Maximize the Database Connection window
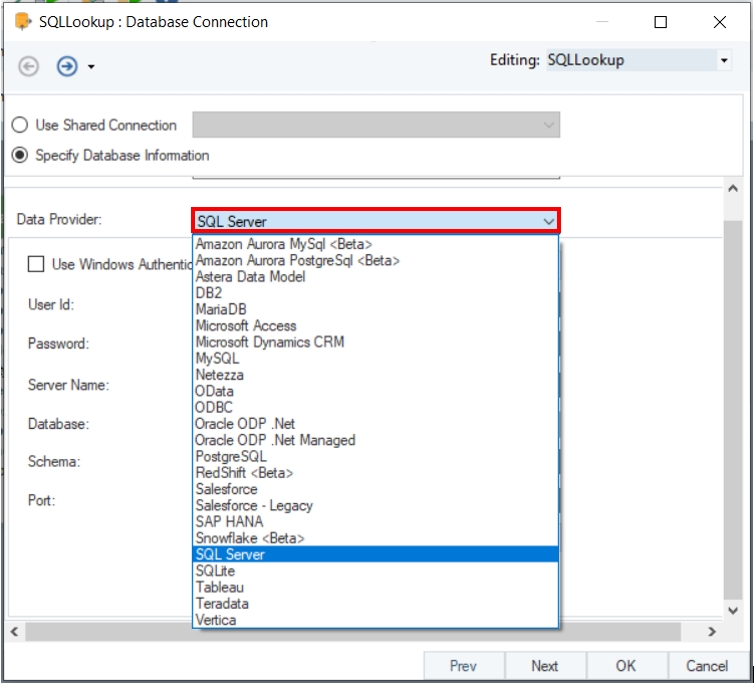 click(661, 22)
